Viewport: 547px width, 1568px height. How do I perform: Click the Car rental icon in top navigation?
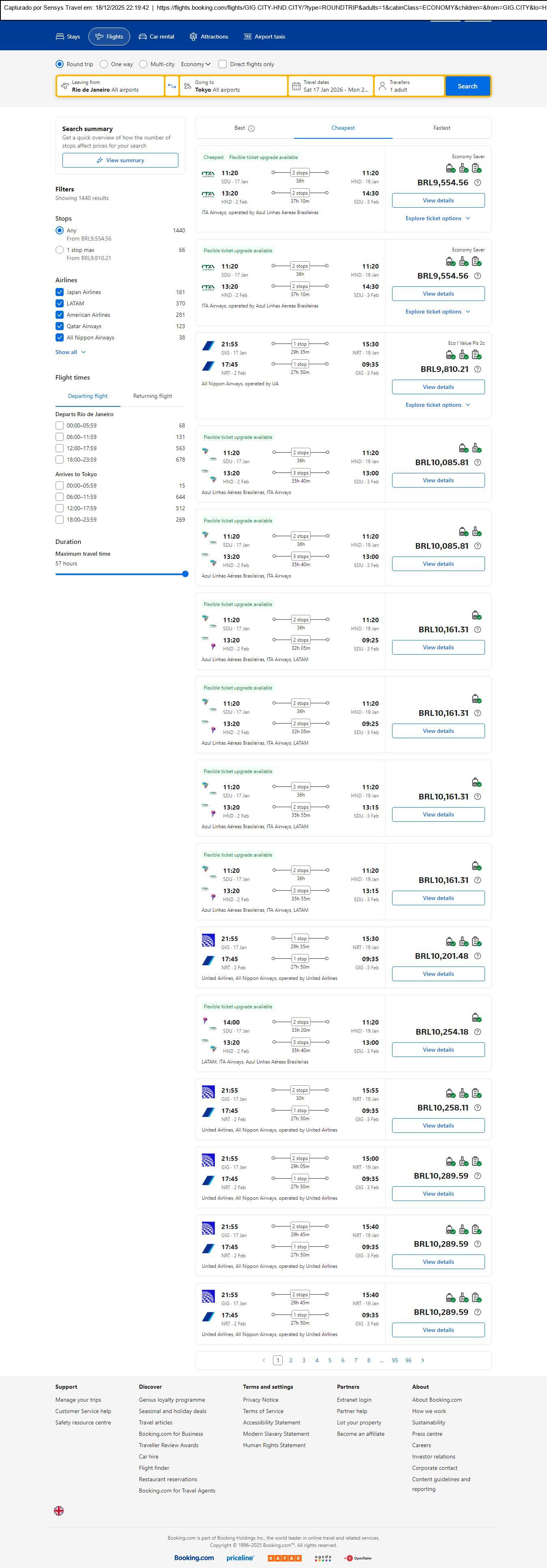tap(142, 37)
